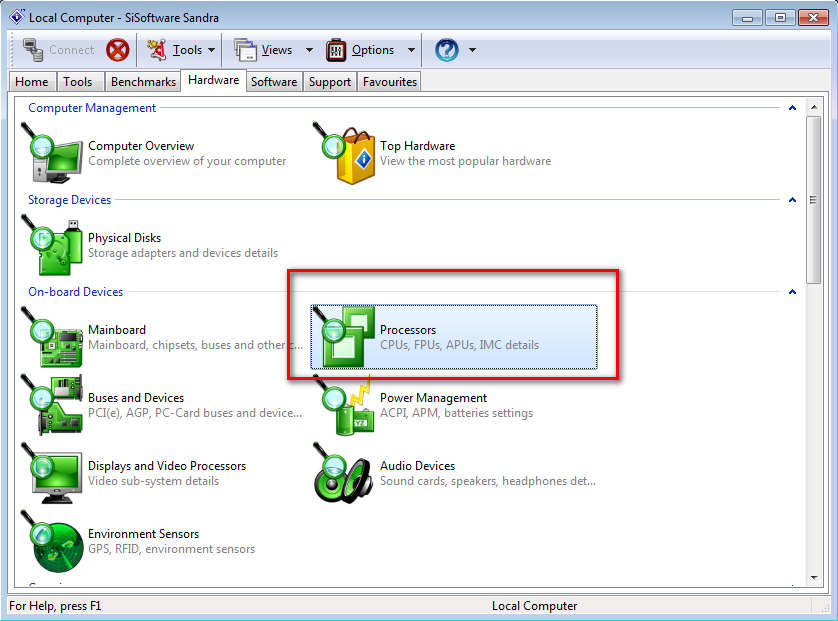Open the Environment Sensors radar icon
The width and height of the screenshot is (838, 621).
click(52, 541)
